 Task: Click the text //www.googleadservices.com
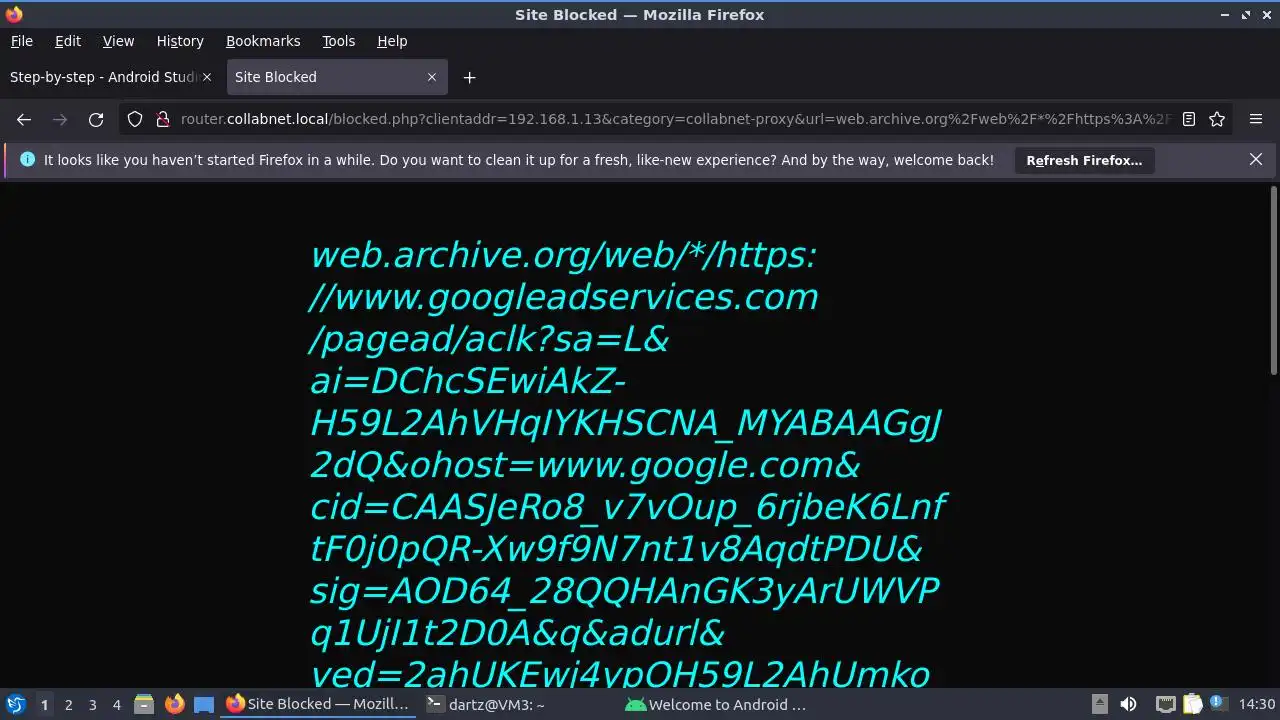pyautogui.click(x=564, y=297)
